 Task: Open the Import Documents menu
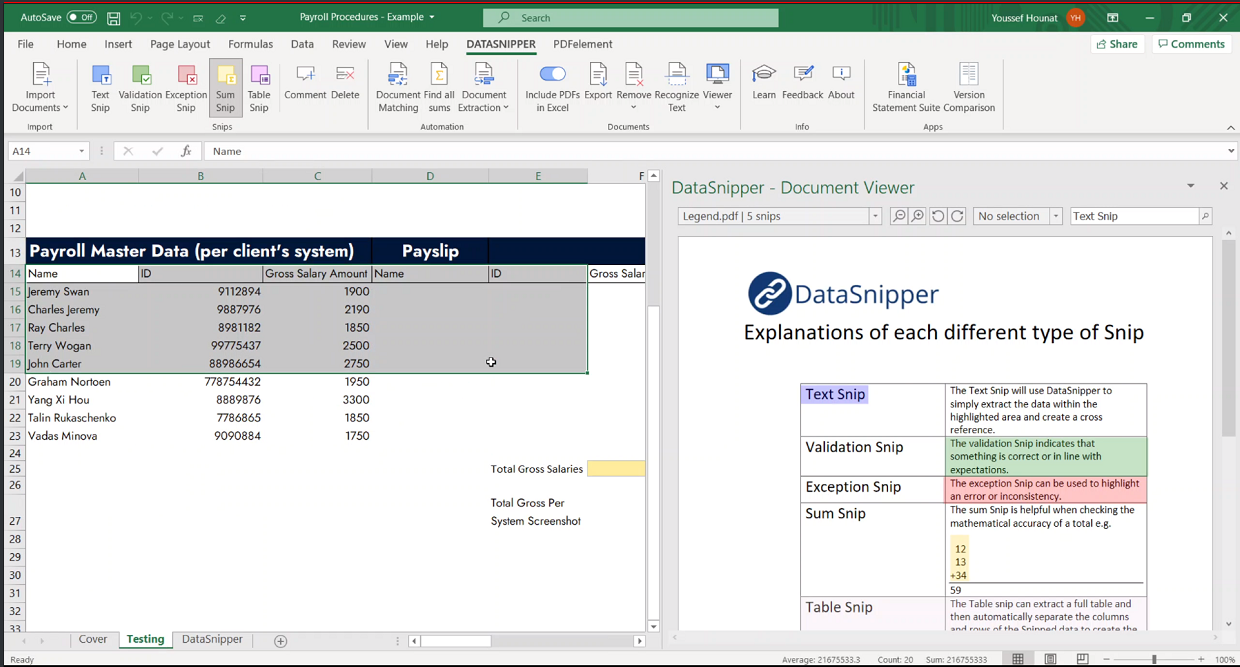click(40, 88)
